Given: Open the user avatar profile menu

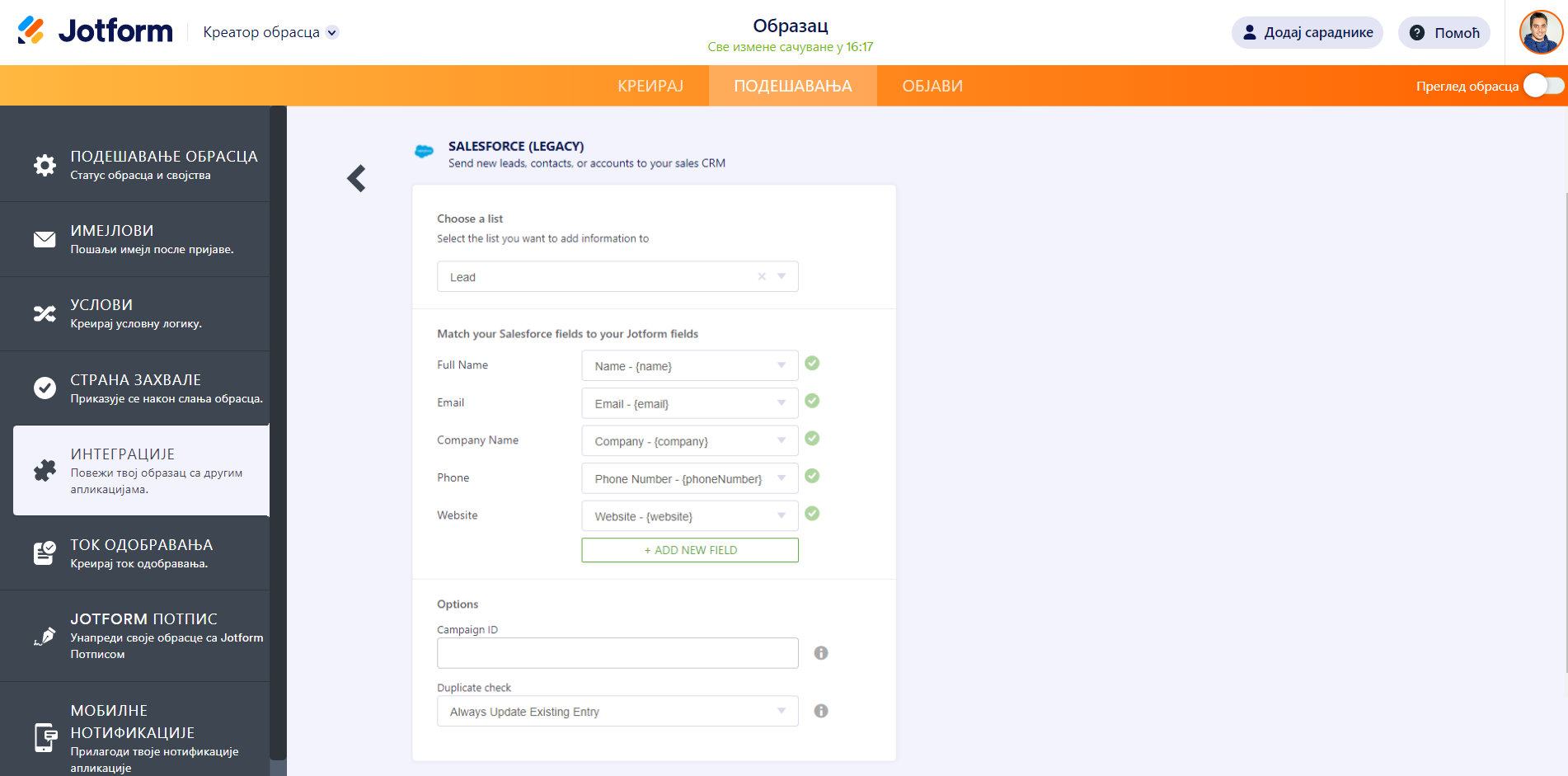Looking at the screenshot, I should click(x=1541, y=32).
